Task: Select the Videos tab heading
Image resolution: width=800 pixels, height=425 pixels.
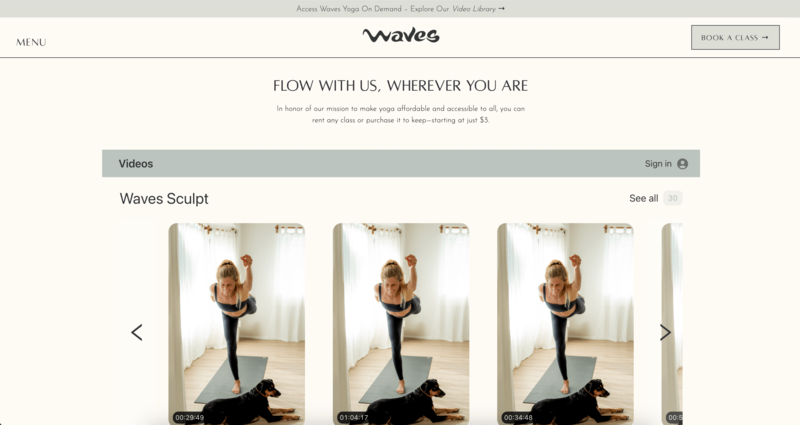Action: [136, 164]
